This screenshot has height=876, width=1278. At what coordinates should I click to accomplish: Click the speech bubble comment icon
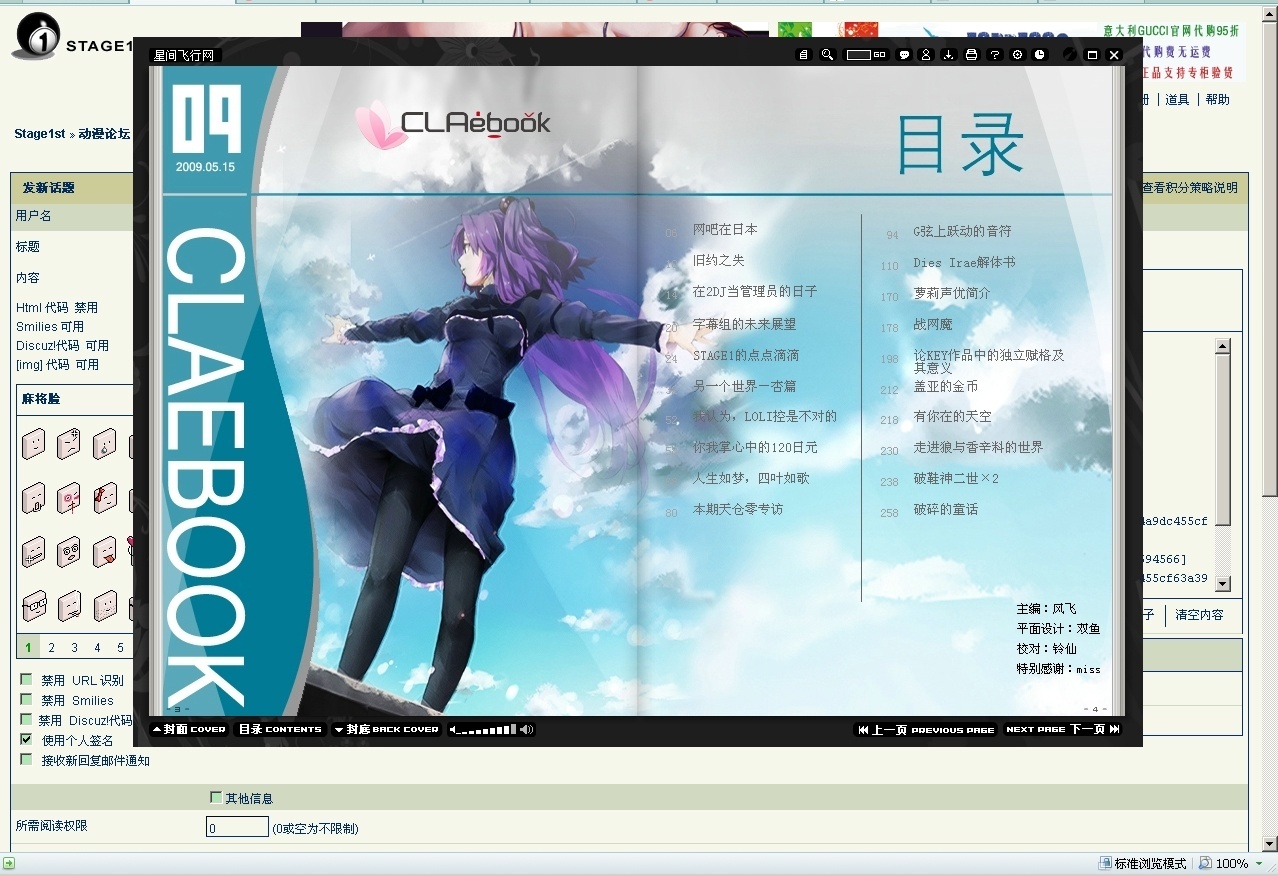[x=904, y=55]
